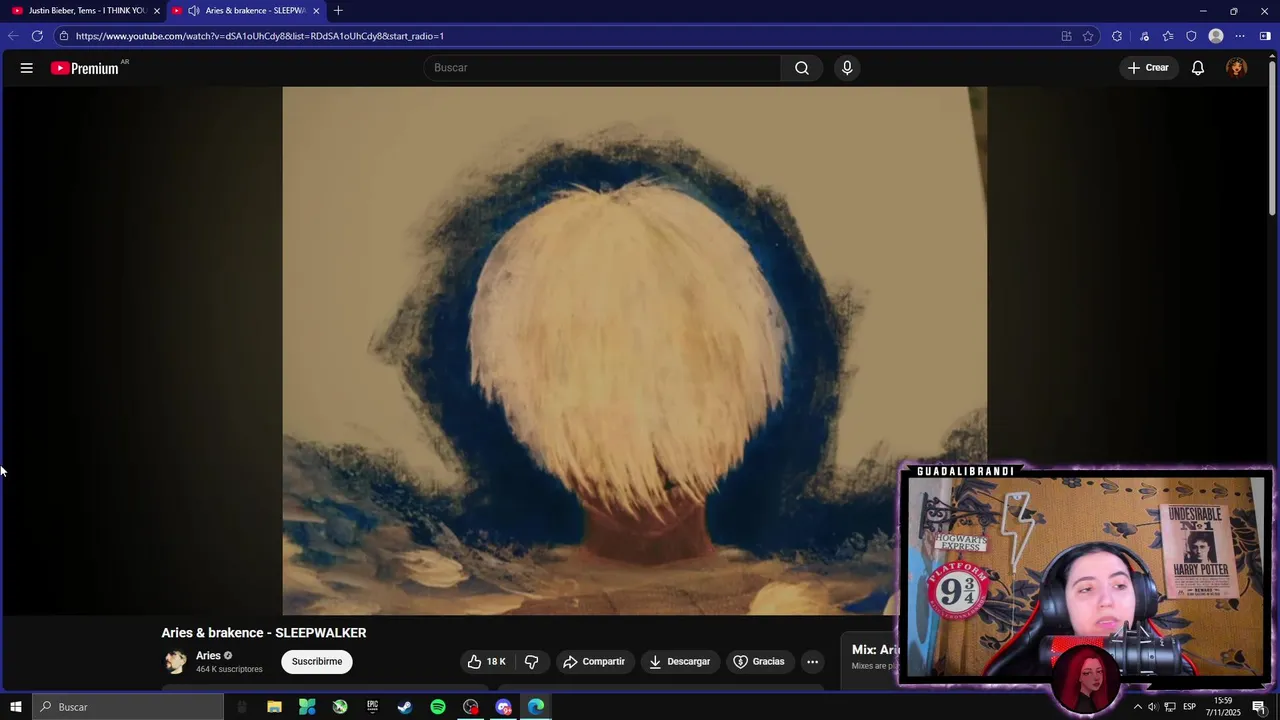Go back with the browser arrow

click(13, 36)
